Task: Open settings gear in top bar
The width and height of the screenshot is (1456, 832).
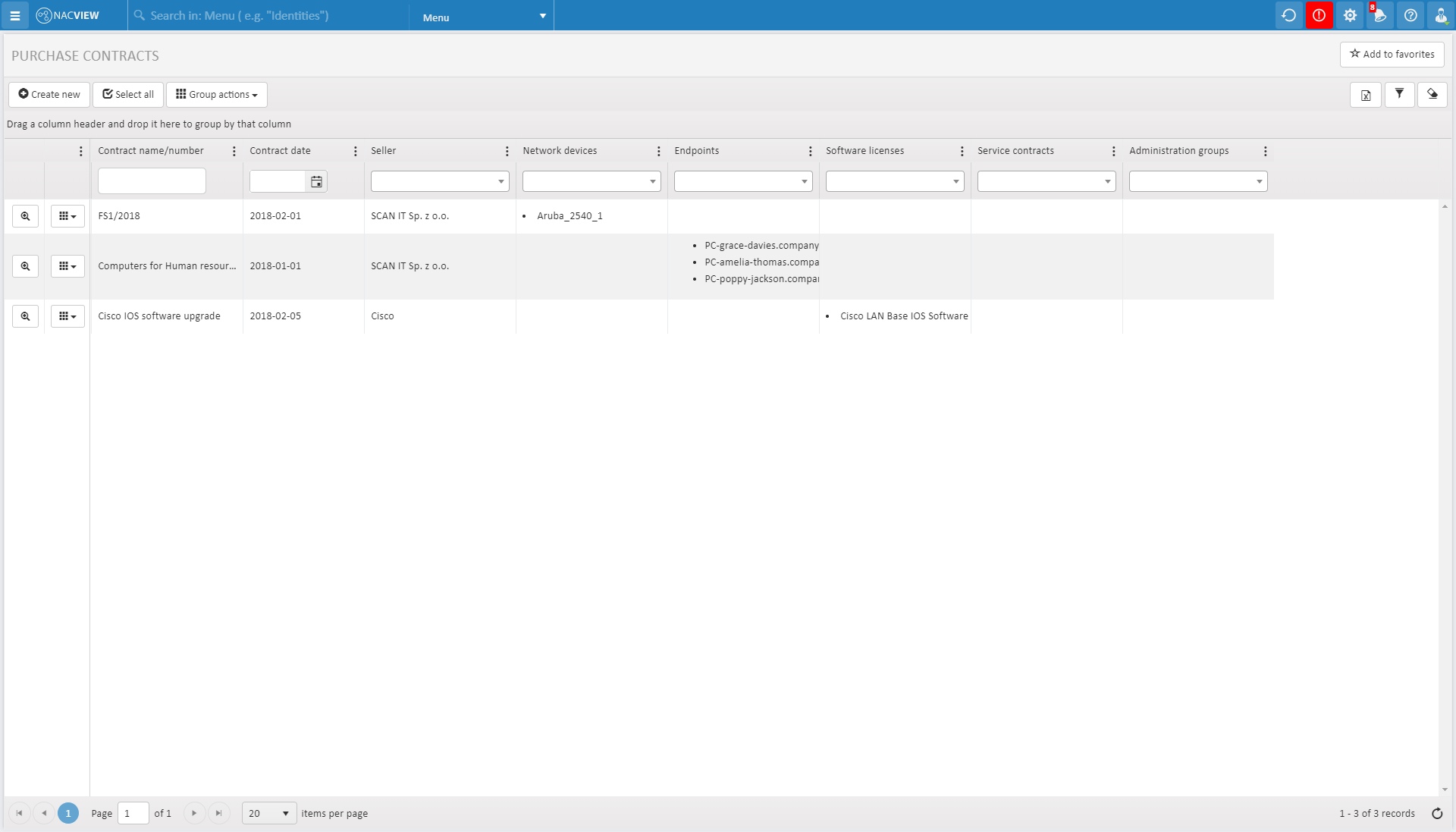Action: tap(1350, 15)
